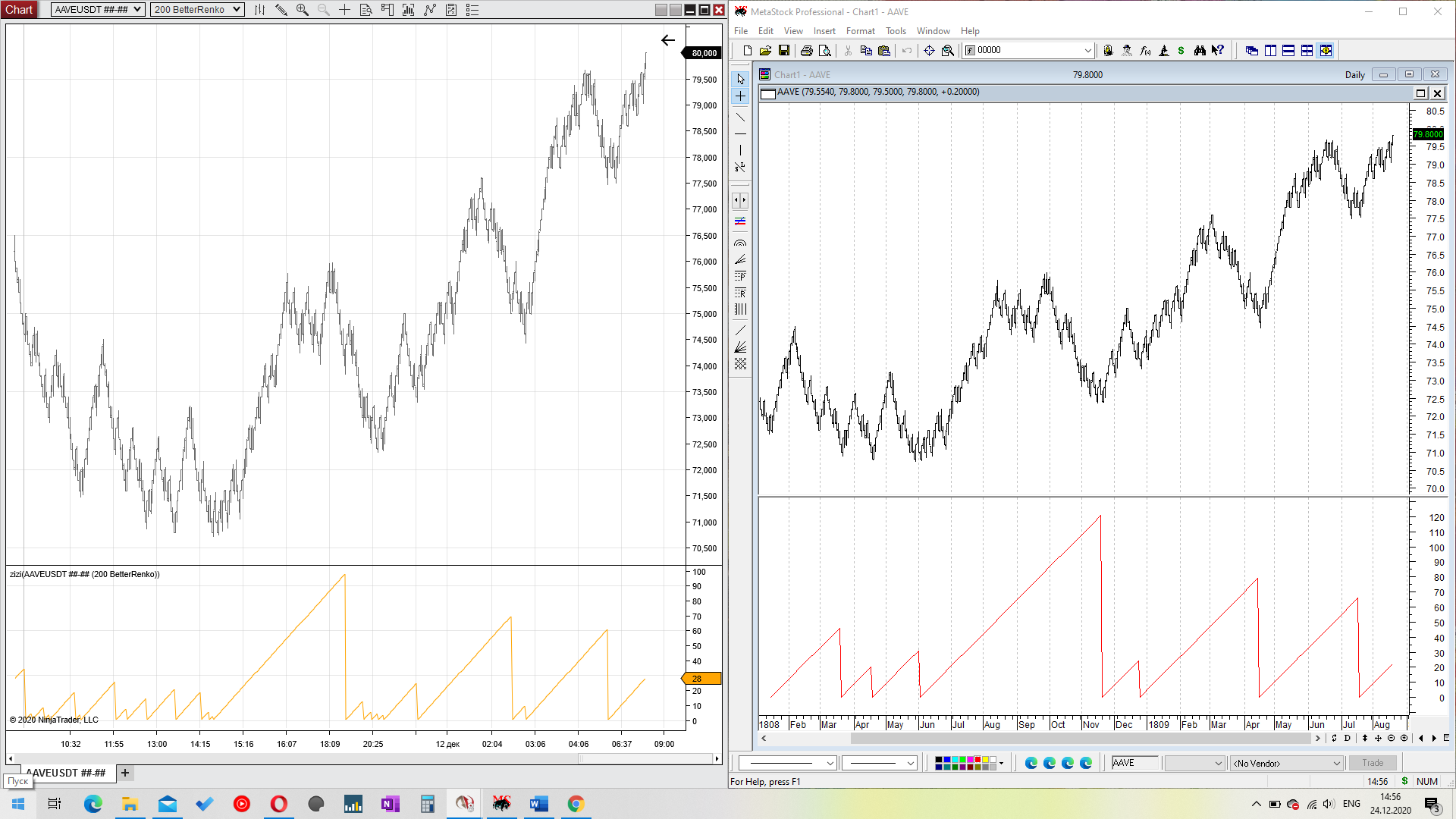Select the trendline drawing tool in left palette
1456x819 pixels.
pos(740,118)
